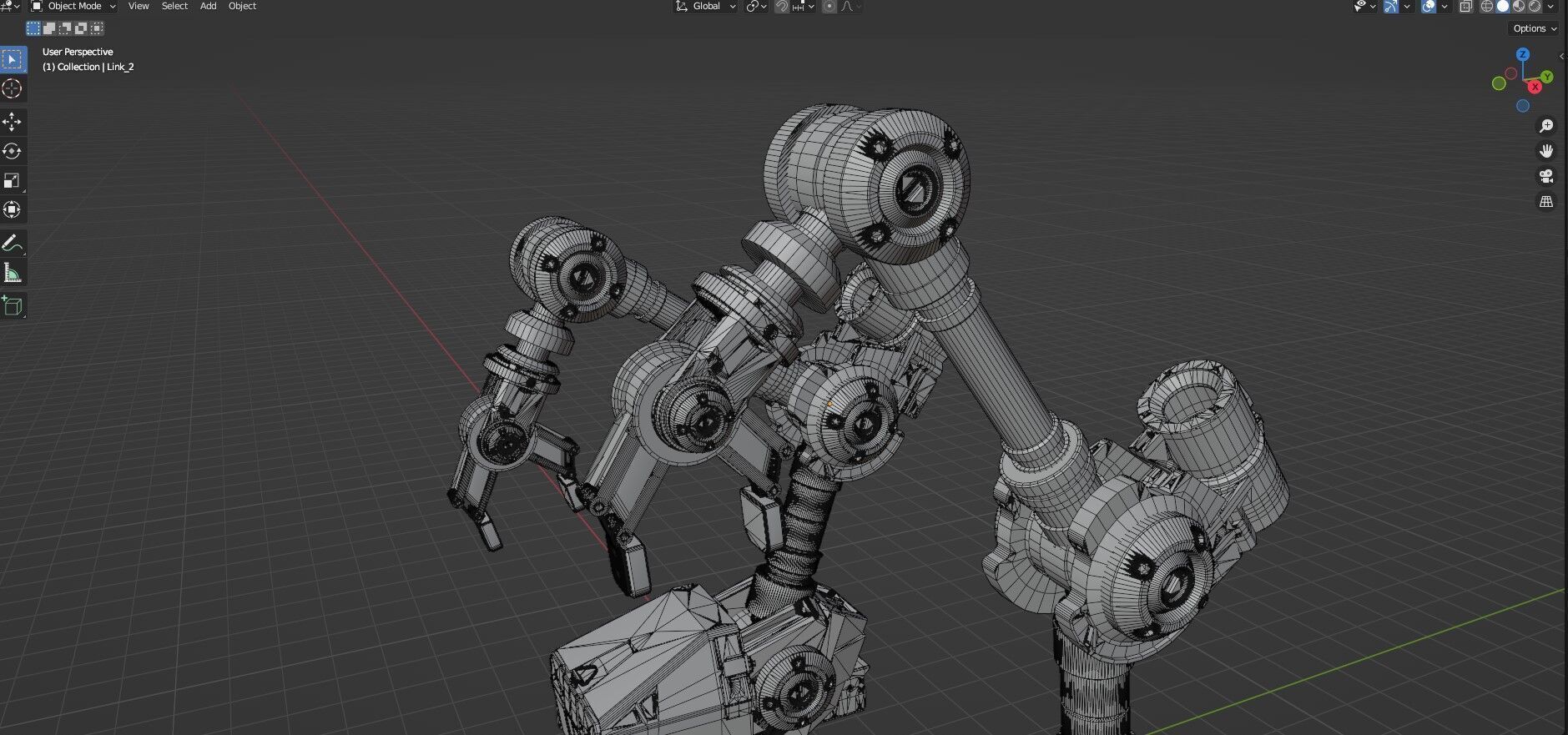Click the negative X axis gizmo circle
1568x735 pixels.
1511,74
